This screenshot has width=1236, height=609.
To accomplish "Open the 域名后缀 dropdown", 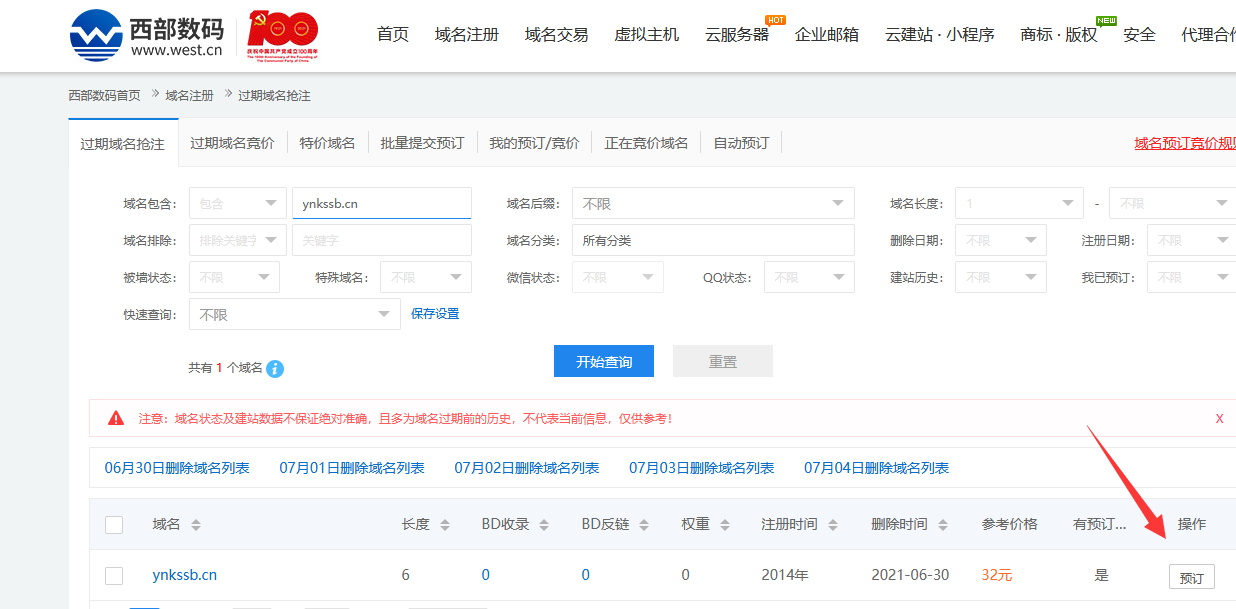I will [x=713, y=203].
